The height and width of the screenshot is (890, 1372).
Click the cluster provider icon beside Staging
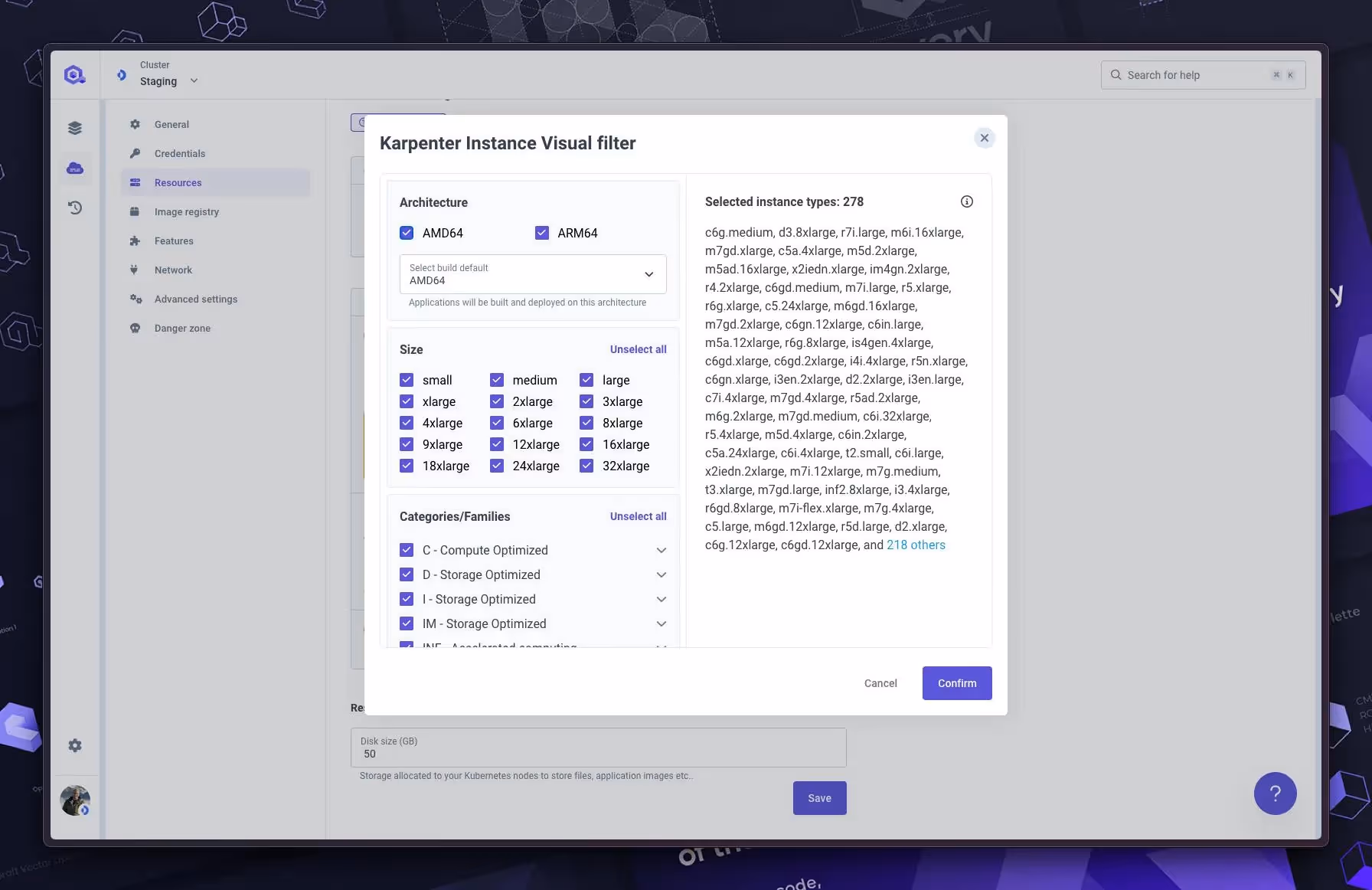pyautogui.click(x=121, y=75)
